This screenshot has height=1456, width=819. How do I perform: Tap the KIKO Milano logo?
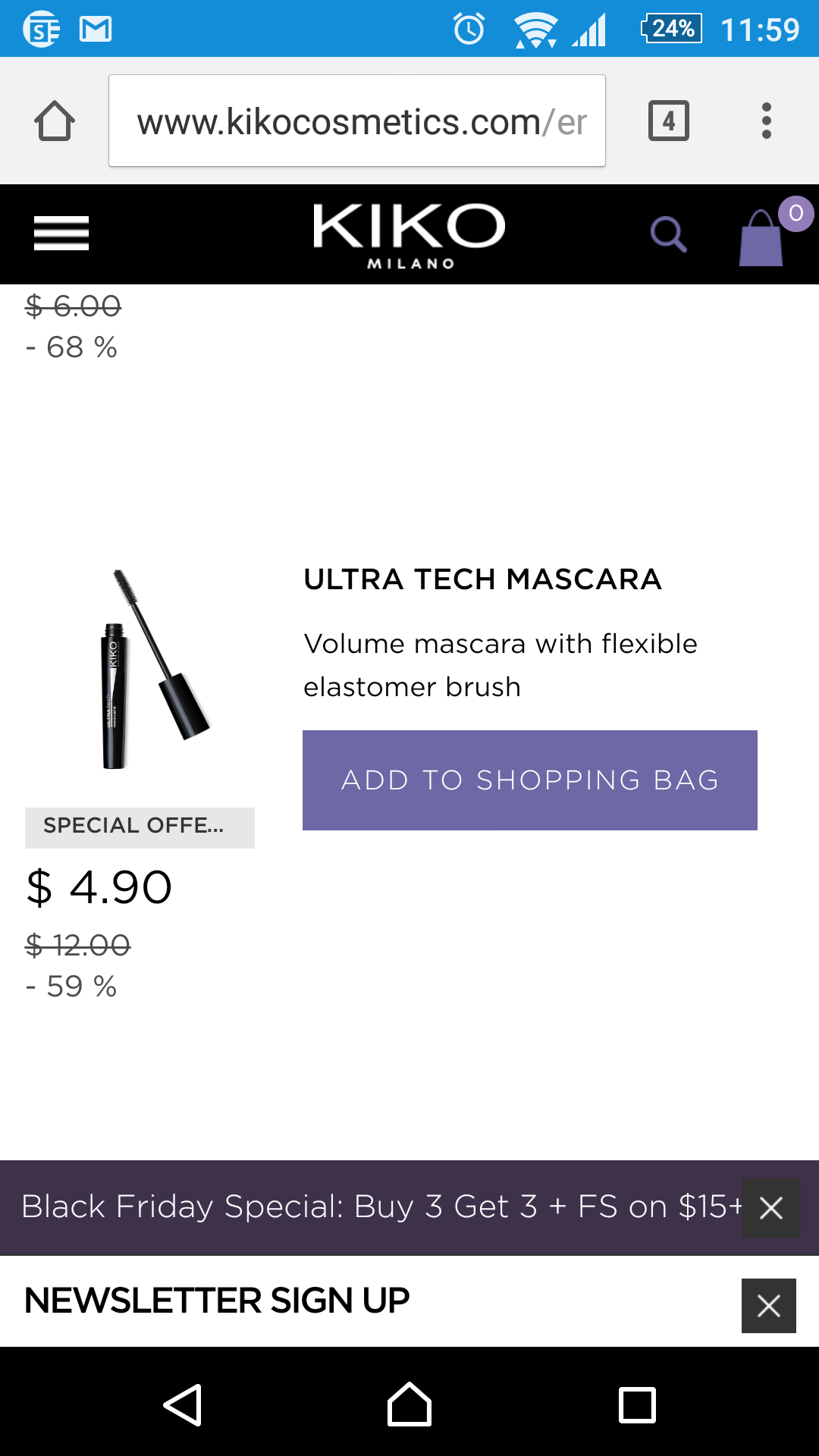pos(409,234)
